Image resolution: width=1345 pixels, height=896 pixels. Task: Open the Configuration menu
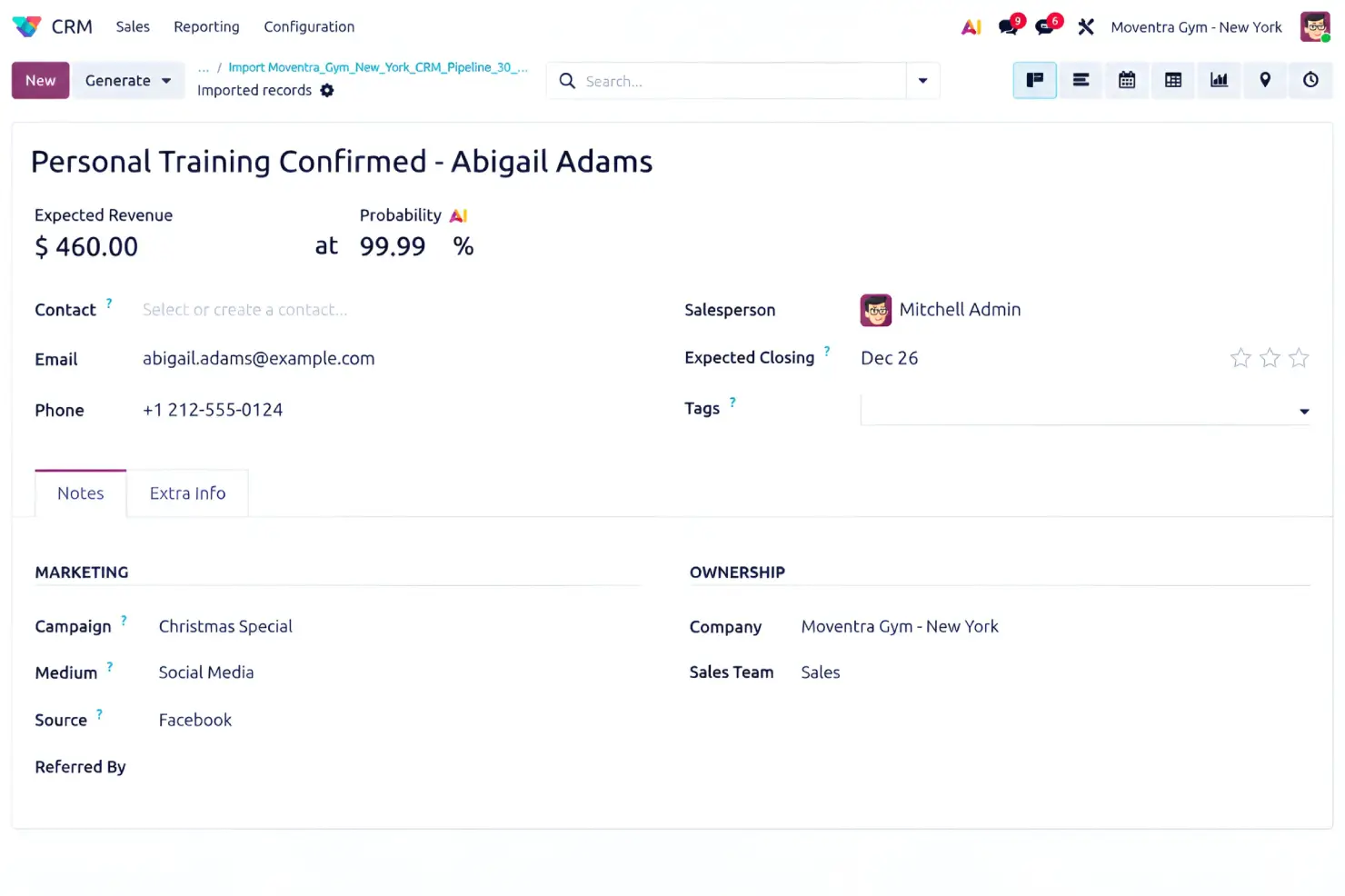[x=309, y=27]
